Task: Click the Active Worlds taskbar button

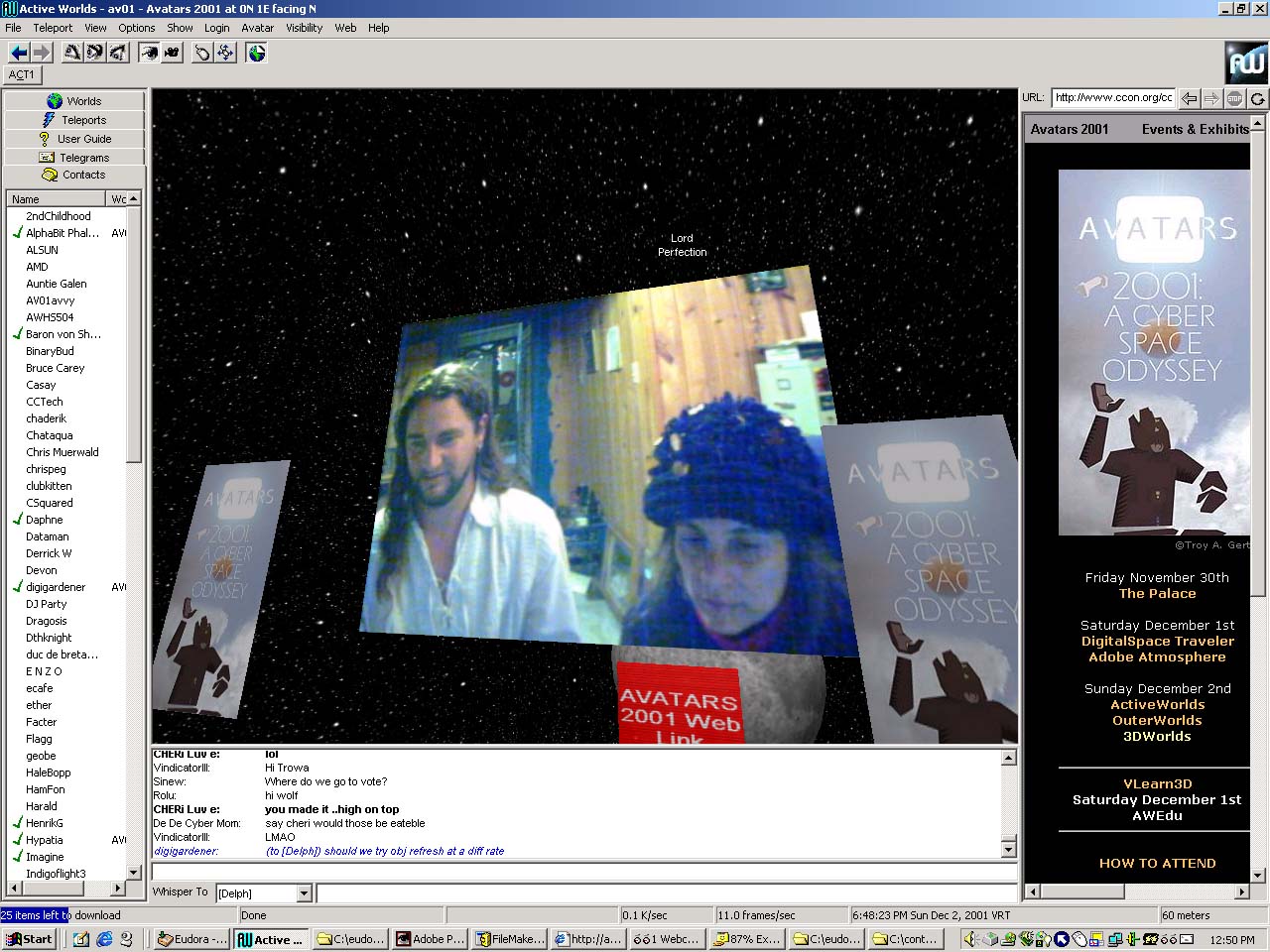Action: point(269,939)
